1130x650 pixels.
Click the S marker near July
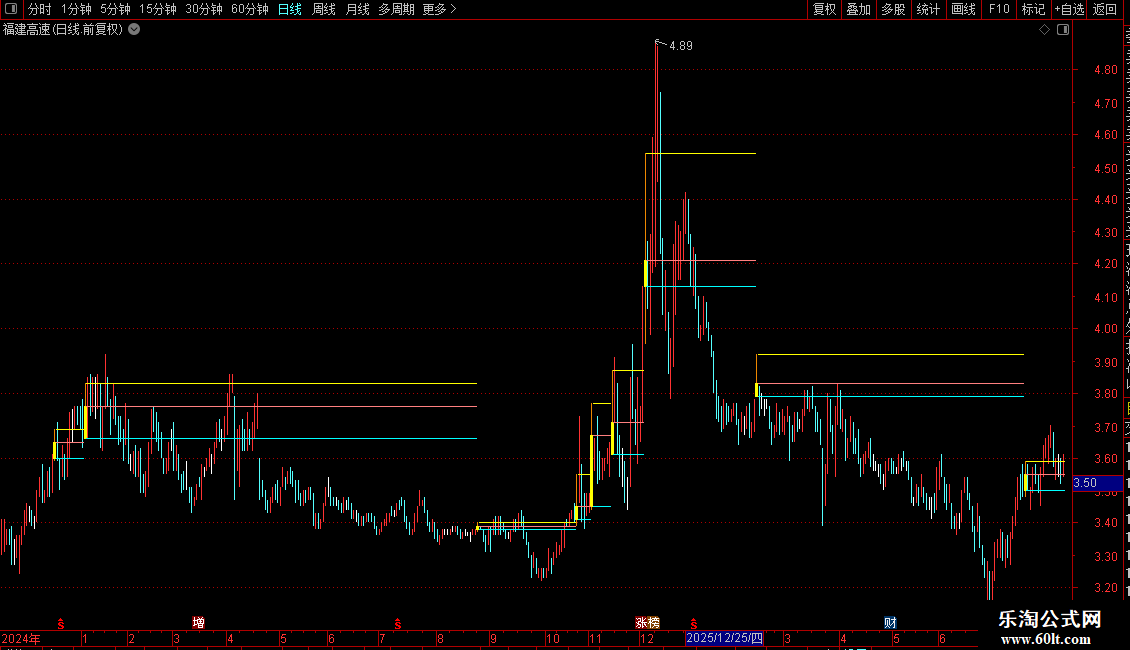point(397,623)
